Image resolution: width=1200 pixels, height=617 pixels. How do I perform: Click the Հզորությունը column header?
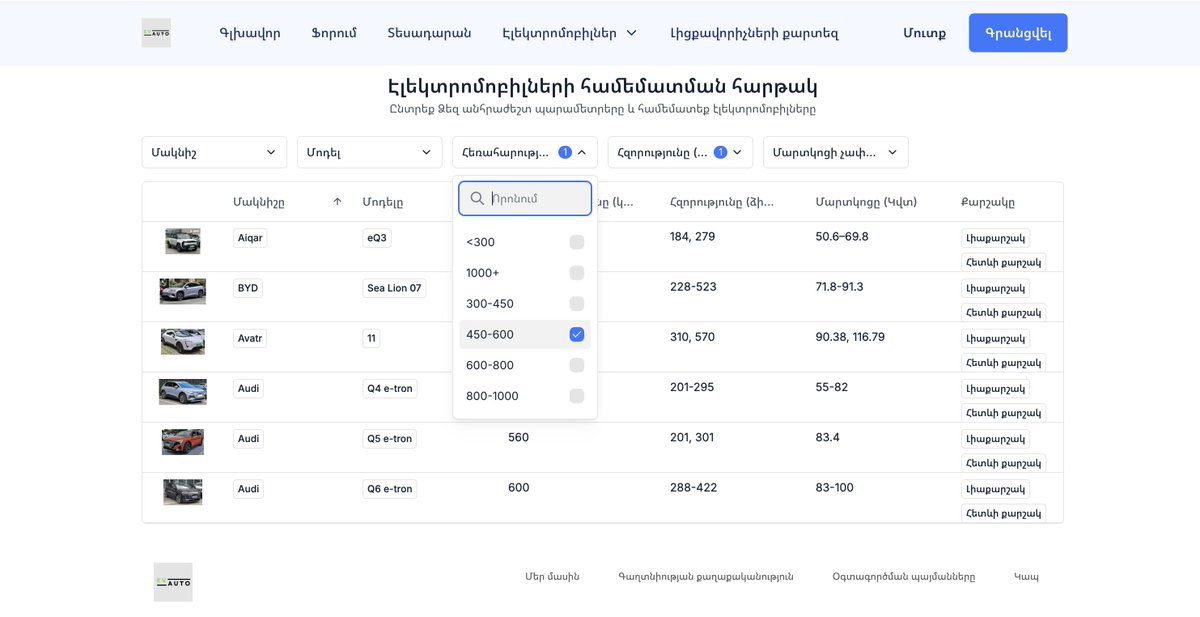tap(721, 202)
